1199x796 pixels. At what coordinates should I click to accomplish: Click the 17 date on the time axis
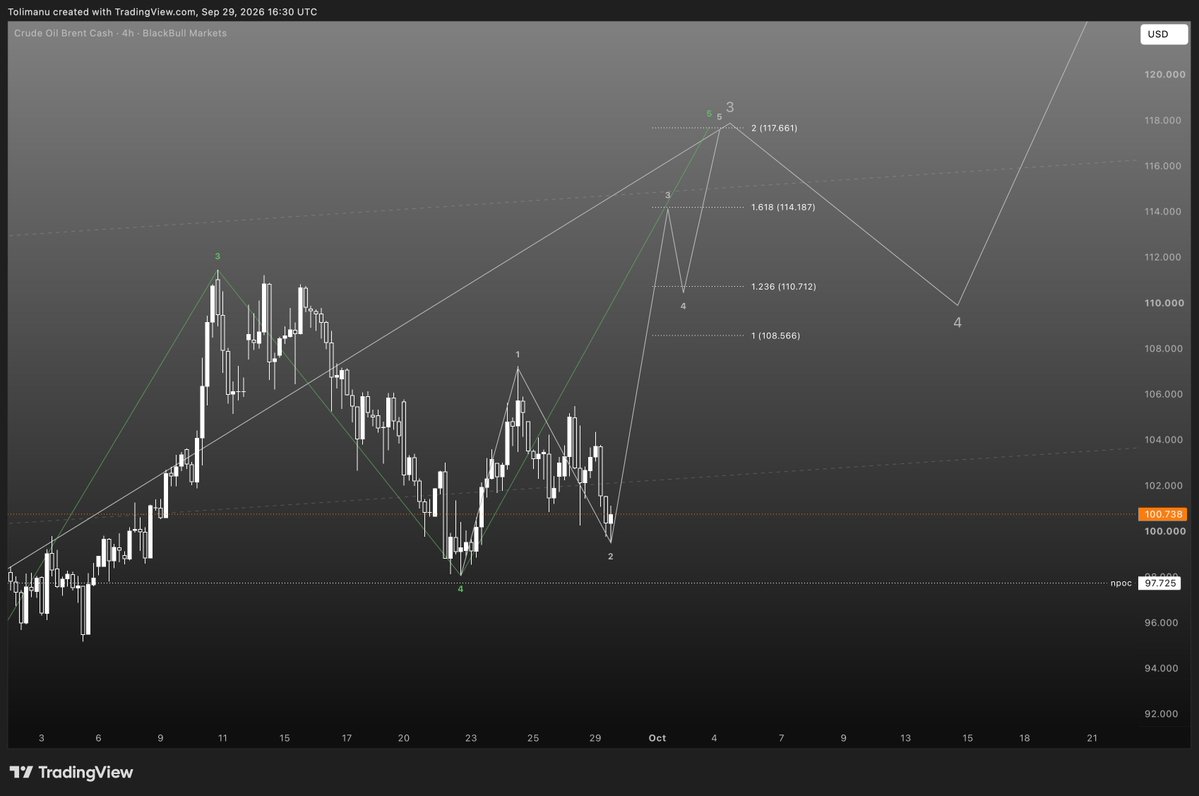(346, 739)
